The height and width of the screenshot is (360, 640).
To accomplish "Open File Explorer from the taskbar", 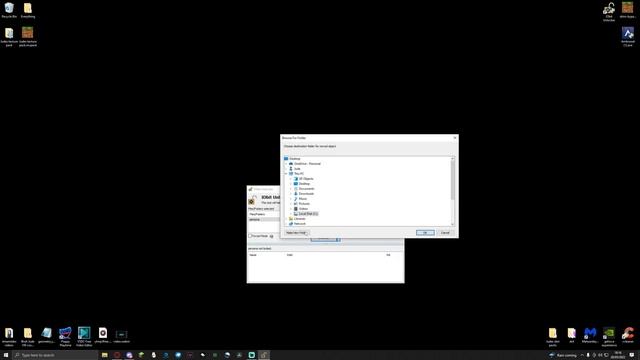I will pyautogui.click(x=104, y=355).
